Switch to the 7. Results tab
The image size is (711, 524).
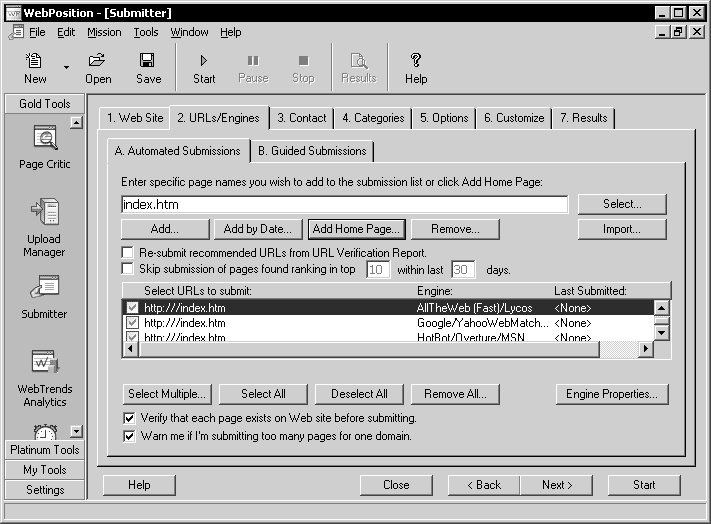584,118
